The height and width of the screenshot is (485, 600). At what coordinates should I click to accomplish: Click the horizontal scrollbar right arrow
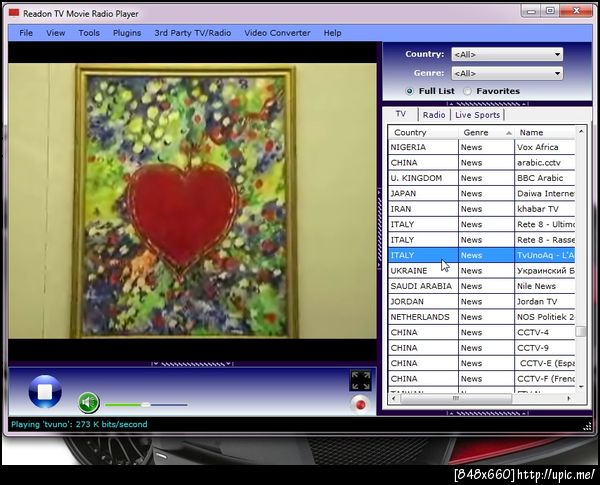click(569, 398)
